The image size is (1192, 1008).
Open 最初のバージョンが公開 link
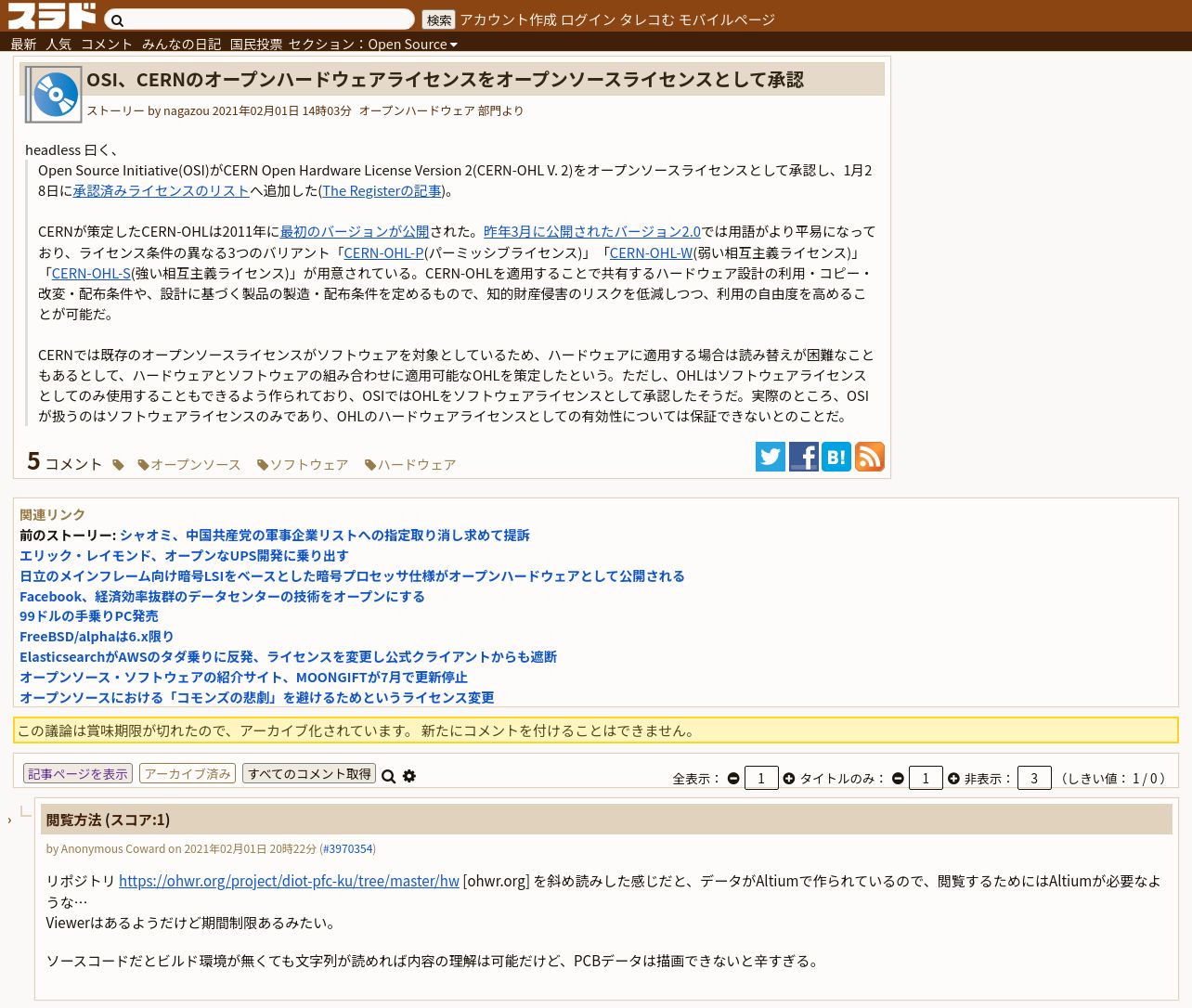(x=355, y=232)
